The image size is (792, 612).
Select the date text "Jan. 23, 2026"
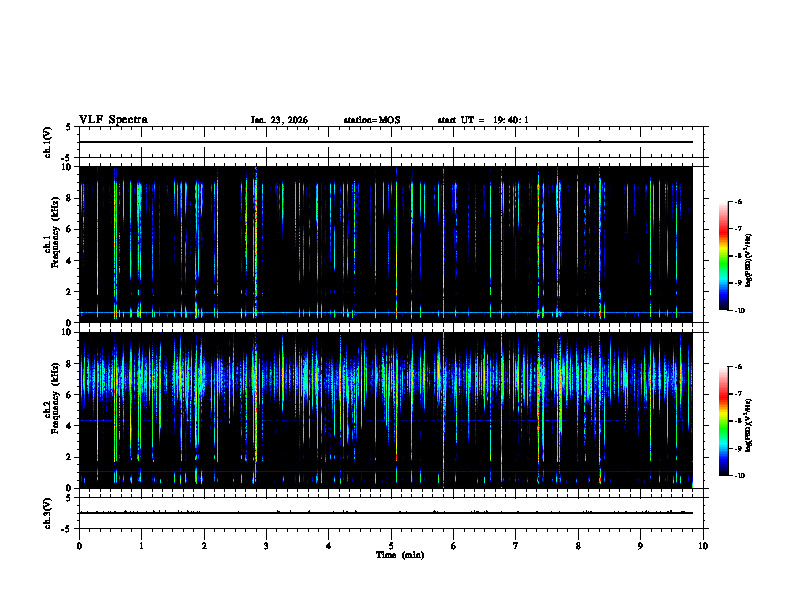[x=279, y=120]
